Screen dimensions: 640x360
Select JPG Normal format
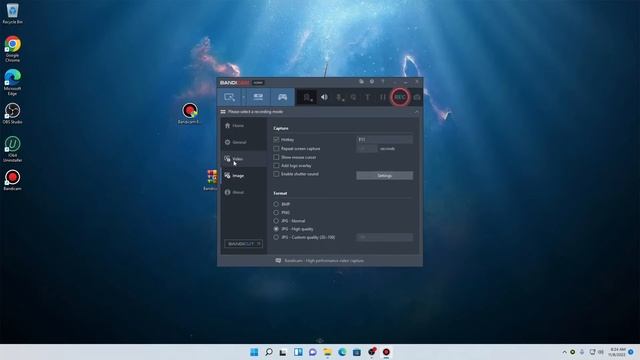click(x=276, y=221)
